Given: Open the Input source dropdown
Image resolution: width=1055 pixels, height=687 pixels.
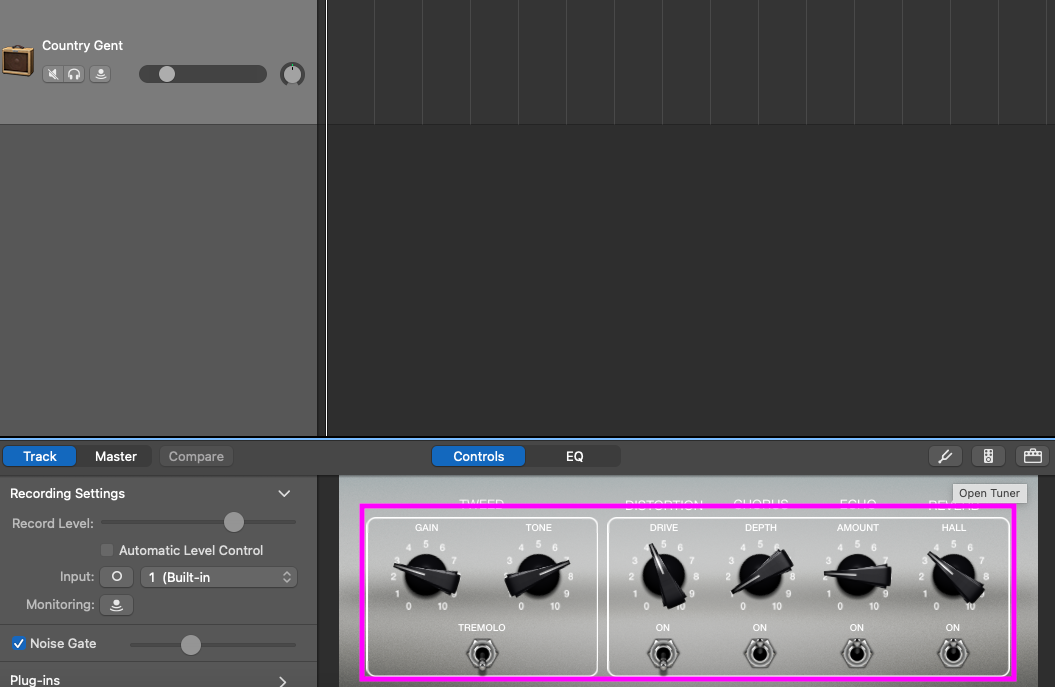Looking at the screenshot, I should click(x=219, y=577).
